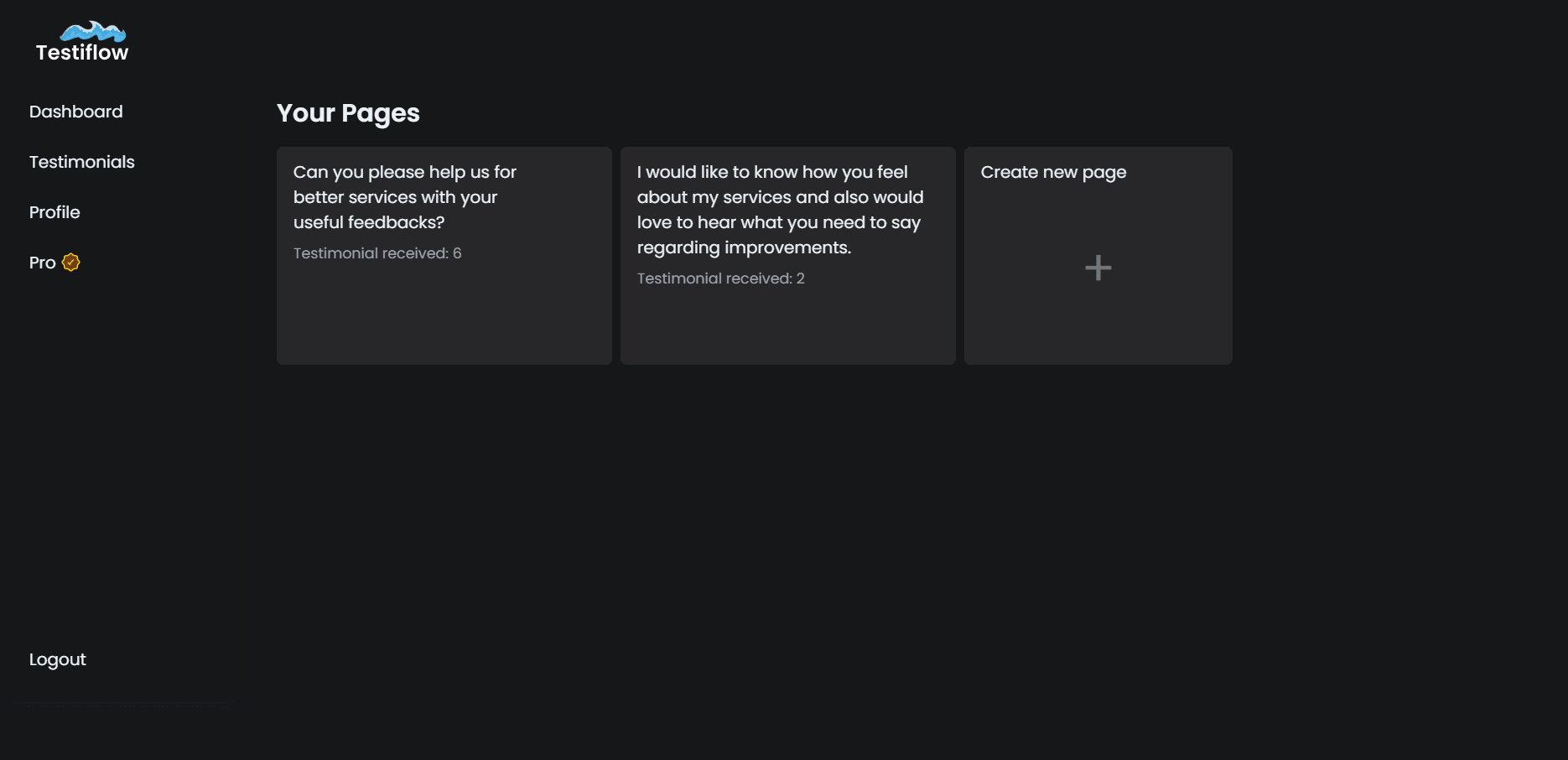Click empty space below the plus icon
Screen dimensions: 1568x760
1098,331
